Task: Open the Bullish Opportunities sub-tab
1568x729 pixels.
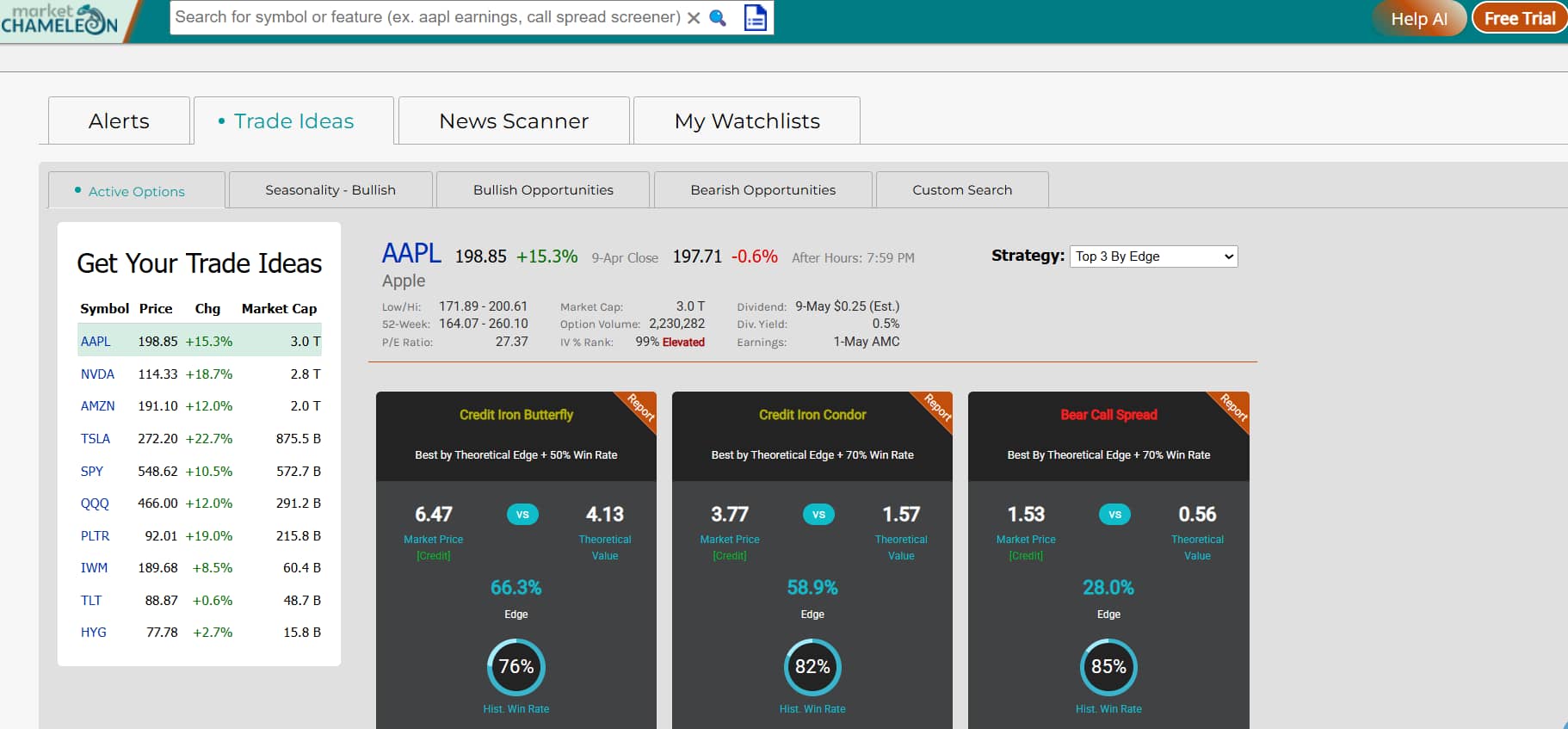Action: coord(543,189)
